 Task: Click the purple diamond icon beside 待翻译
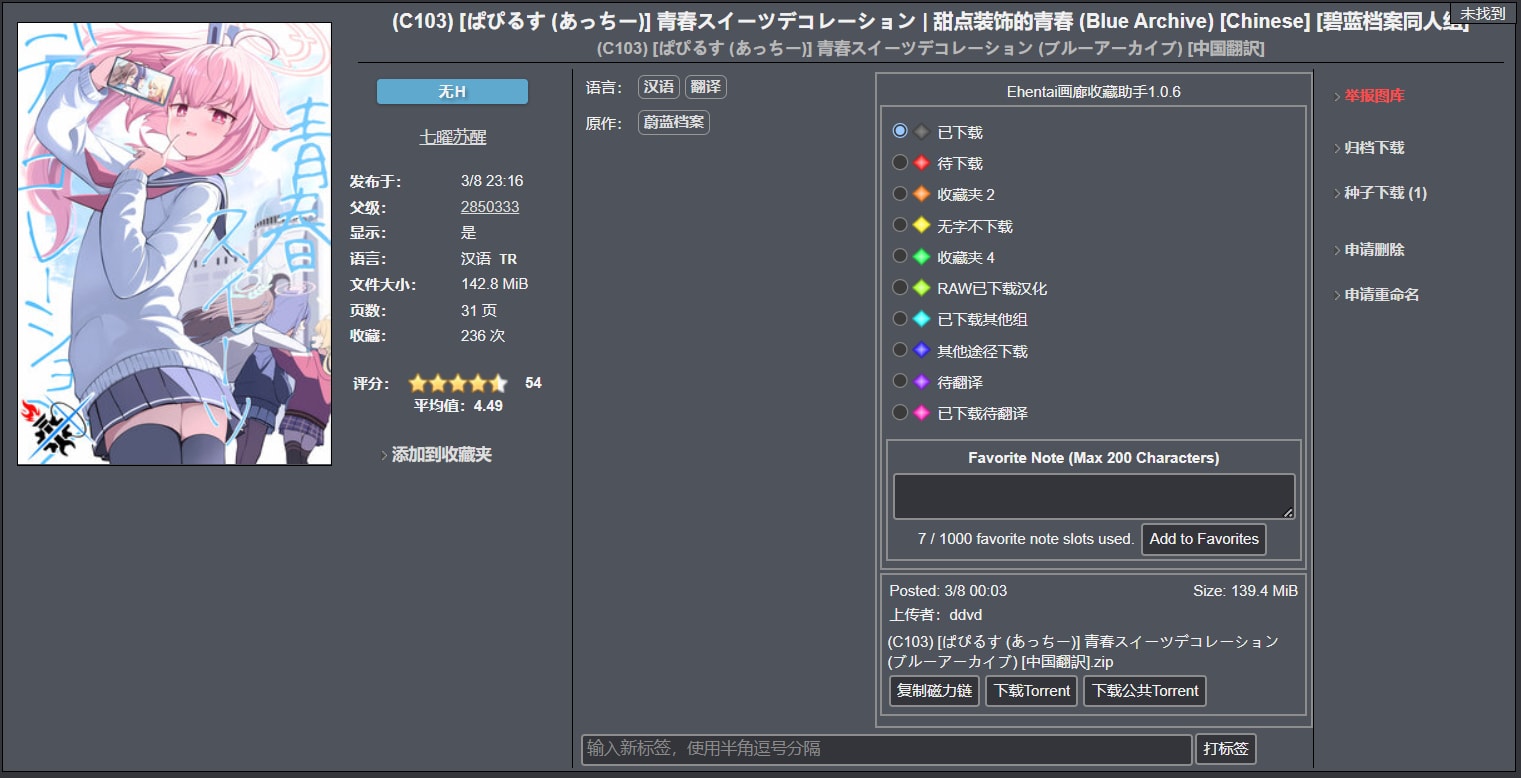click(x=922, y=382)
